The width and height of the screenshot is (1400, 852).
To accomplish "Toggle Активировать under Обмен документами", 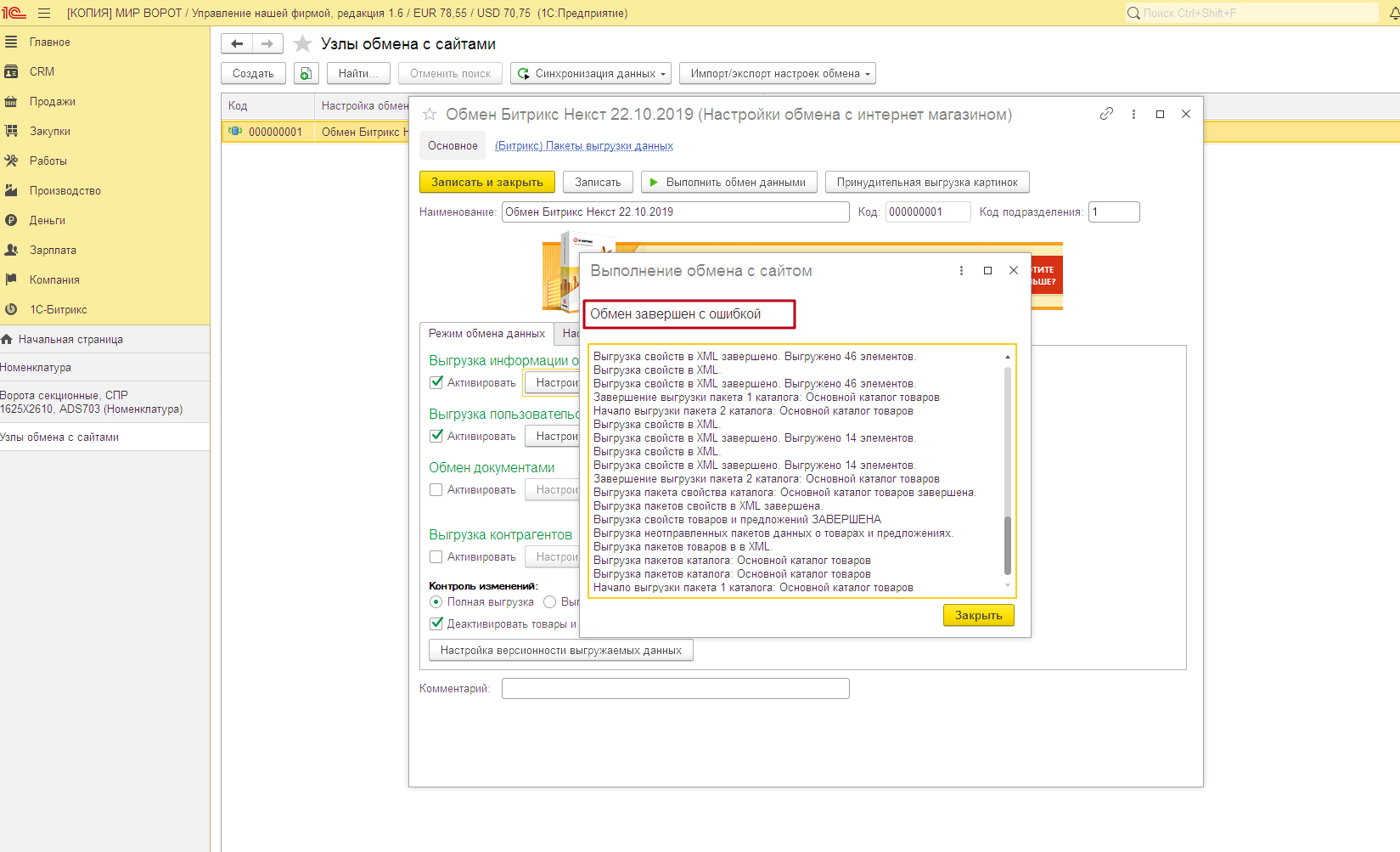I will click(x=436, y=489).
